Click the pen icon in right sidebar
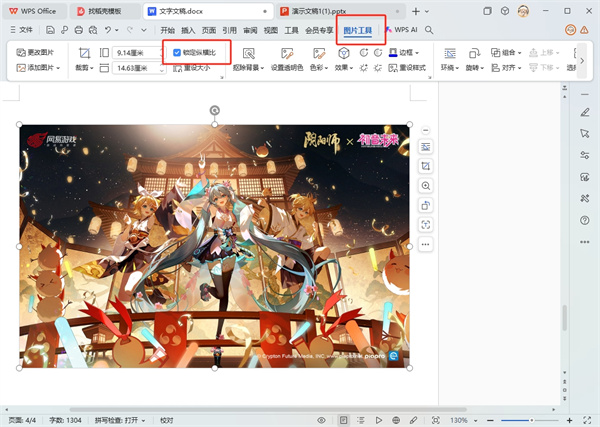Screen dimensions: 600x427 pos(585,112)
